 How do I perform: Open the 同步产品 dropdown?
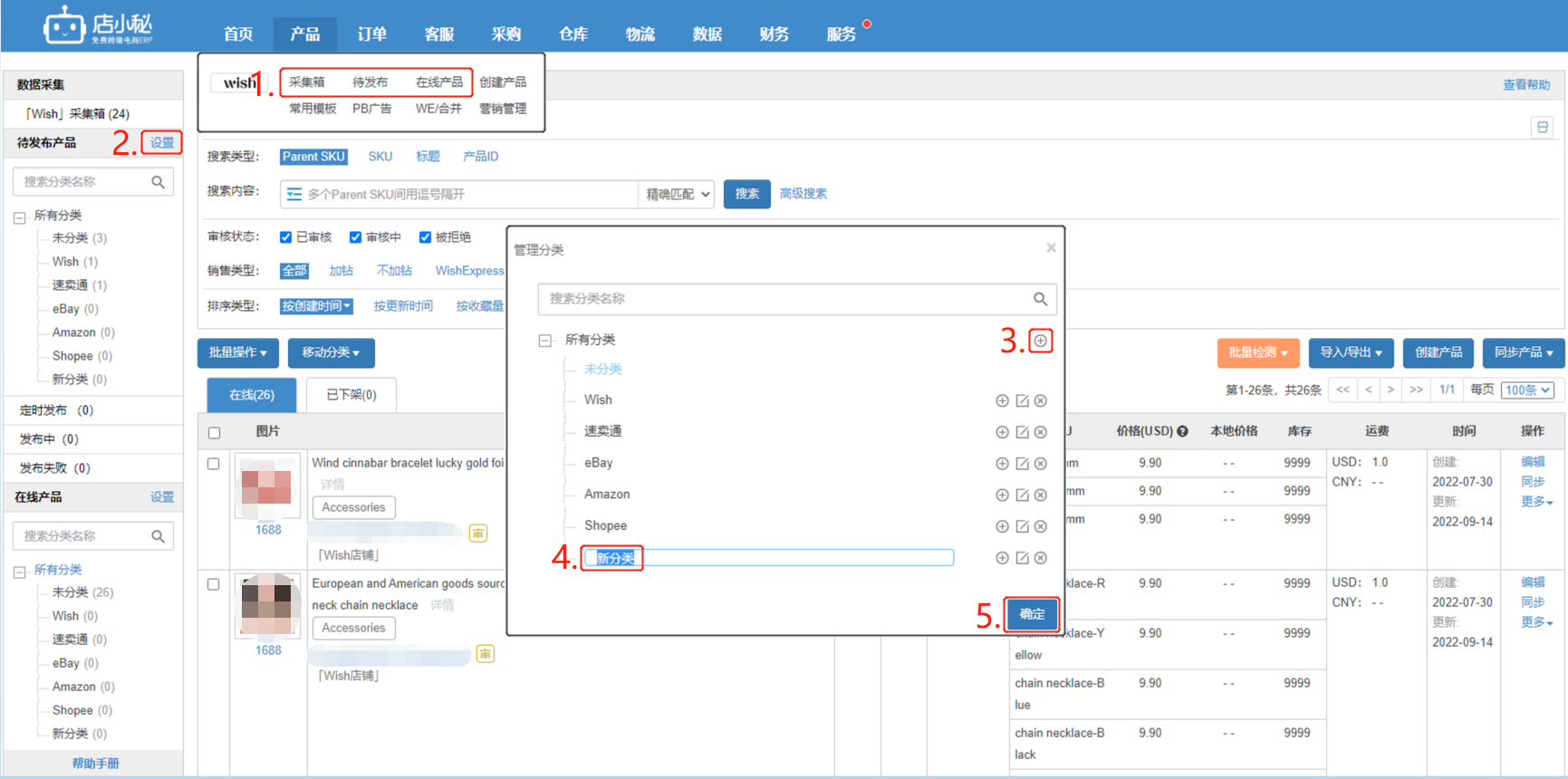click(x=1524, y=352)
